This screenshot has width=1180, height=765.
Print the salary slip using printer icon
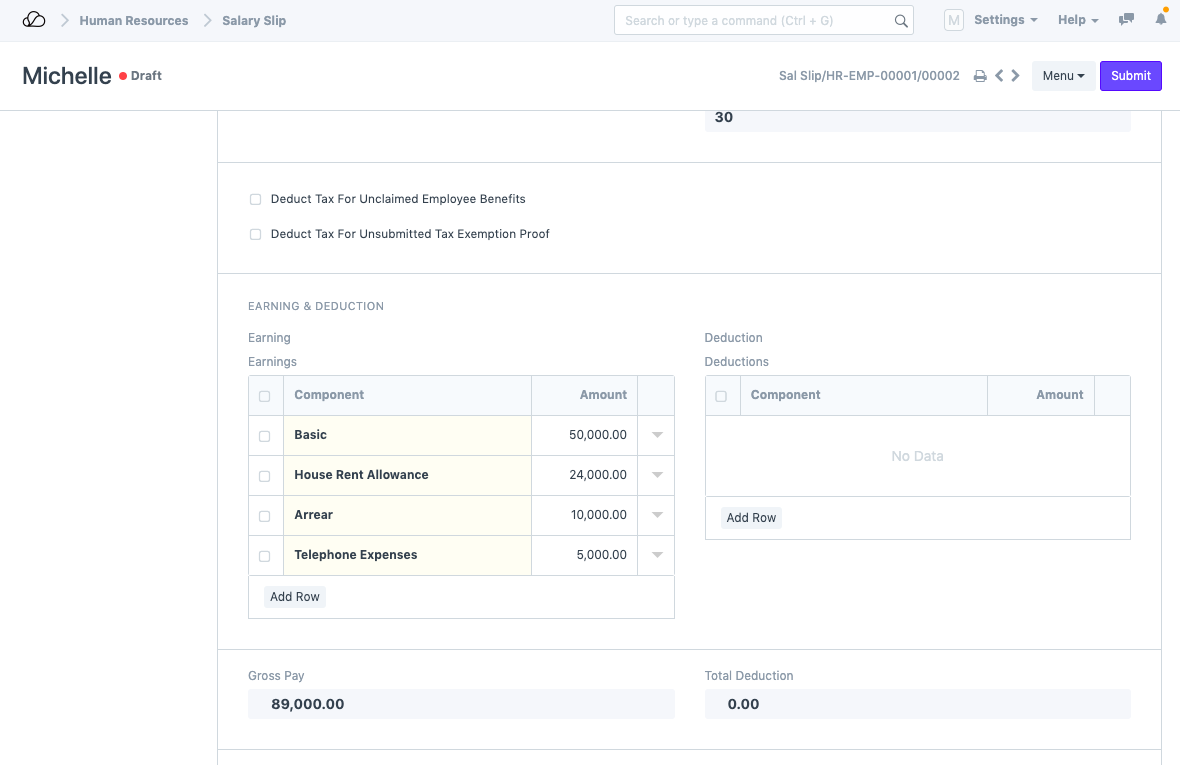click(x=980, y=76)
